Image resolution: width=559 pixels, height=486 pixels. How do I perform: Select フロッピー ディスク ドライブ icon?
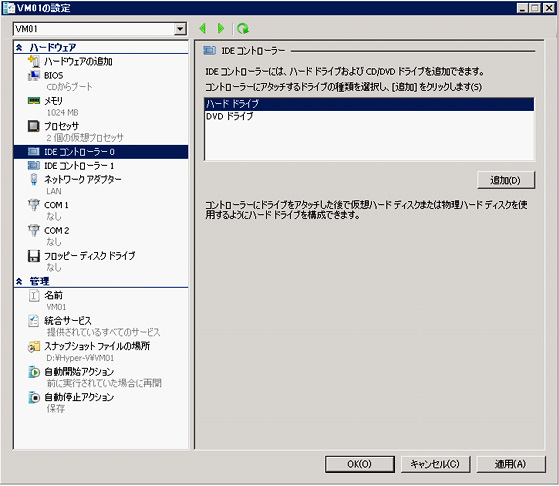pos(34,256)
